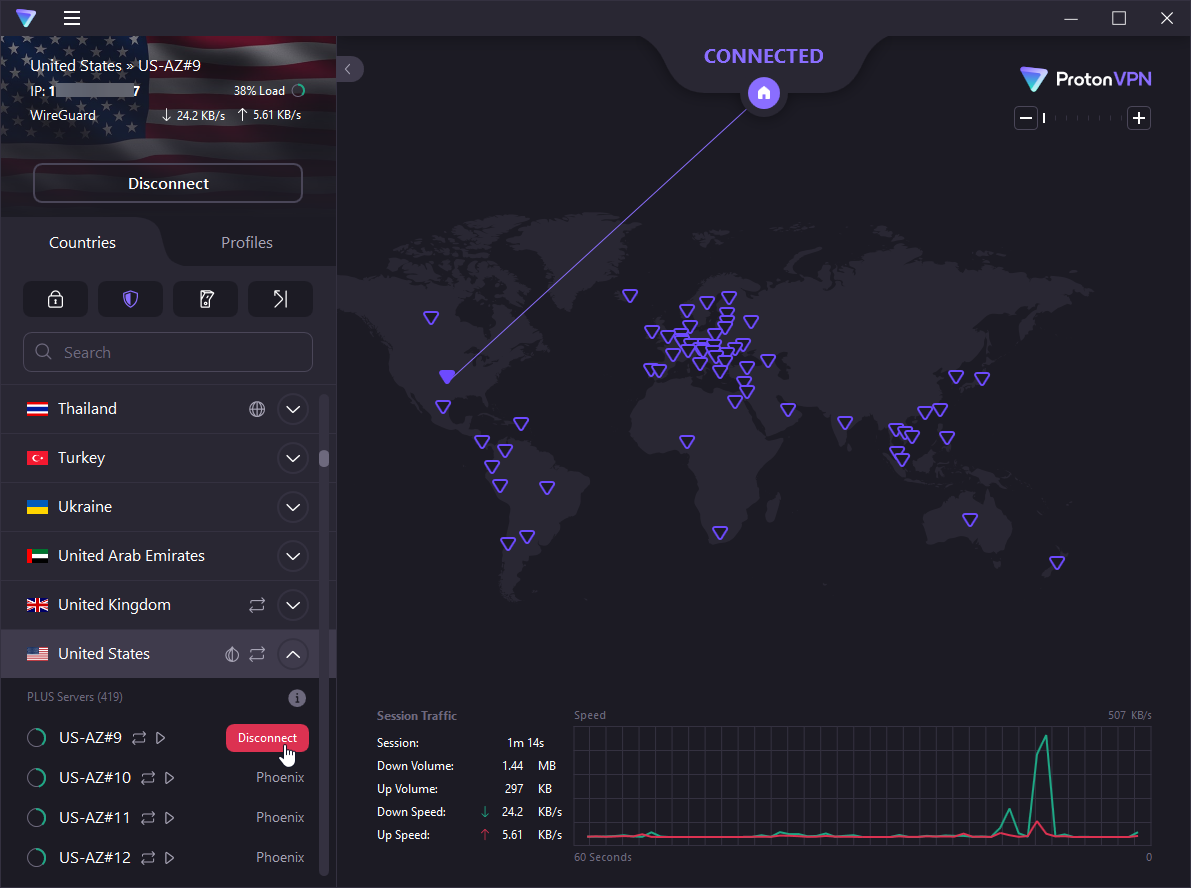Viewport: 1191px width, 888px height.
Task: Expand the Ukraine server list
Action: 292,507
